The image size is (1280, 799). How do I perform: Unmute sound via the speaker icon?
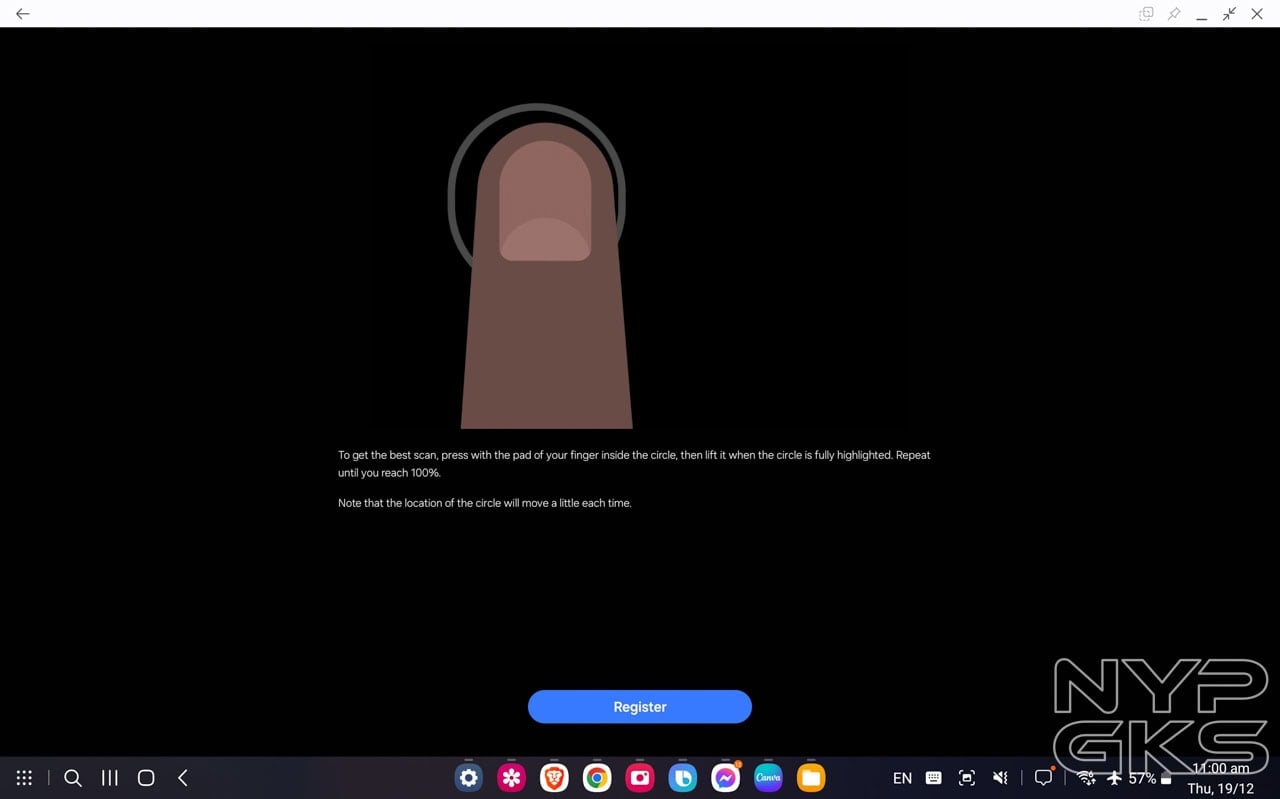coord(1000,778)
